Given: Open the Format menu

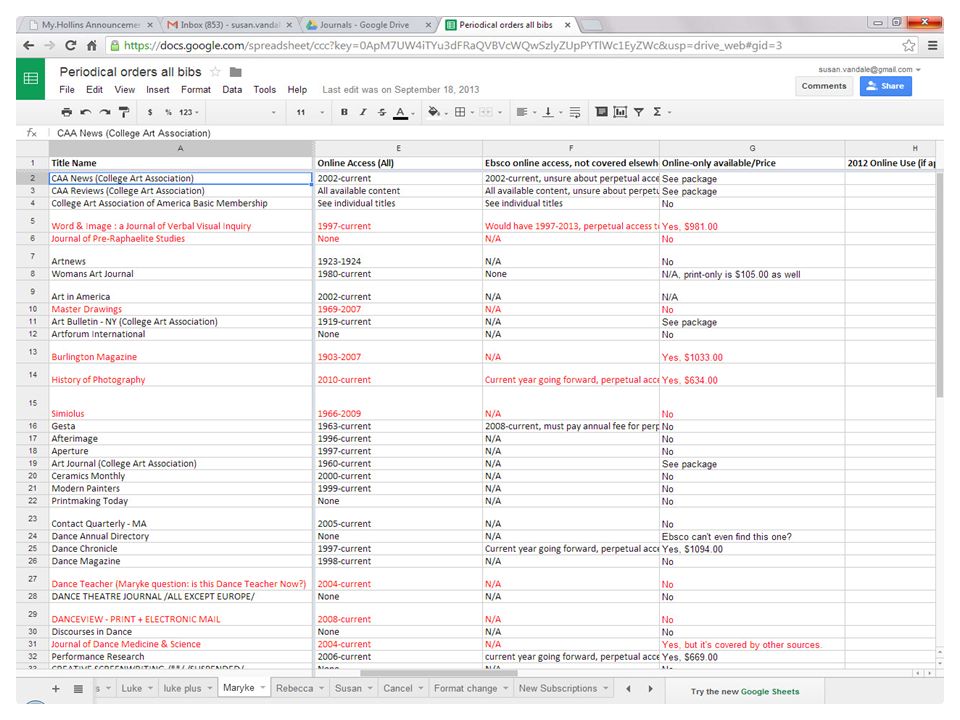Looking at the screenshot, I should point(196,89).
